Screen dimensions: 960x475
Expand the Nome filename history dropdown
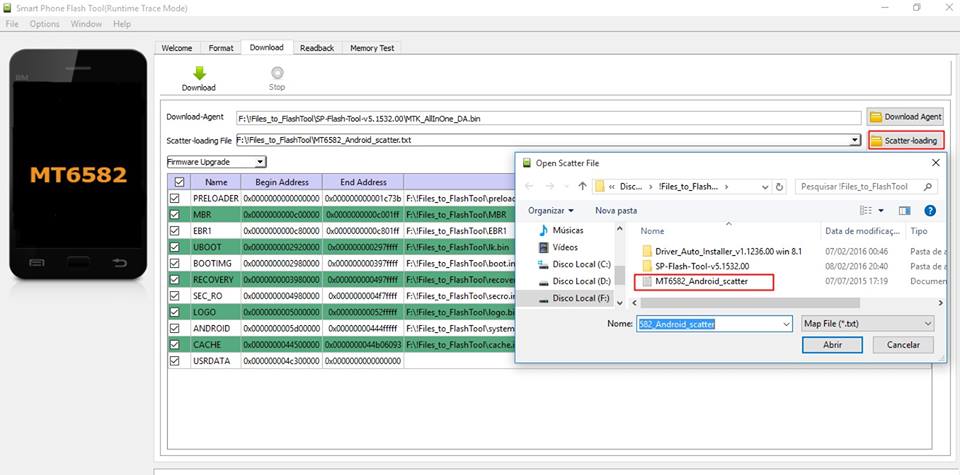click(x=786, y=324)
